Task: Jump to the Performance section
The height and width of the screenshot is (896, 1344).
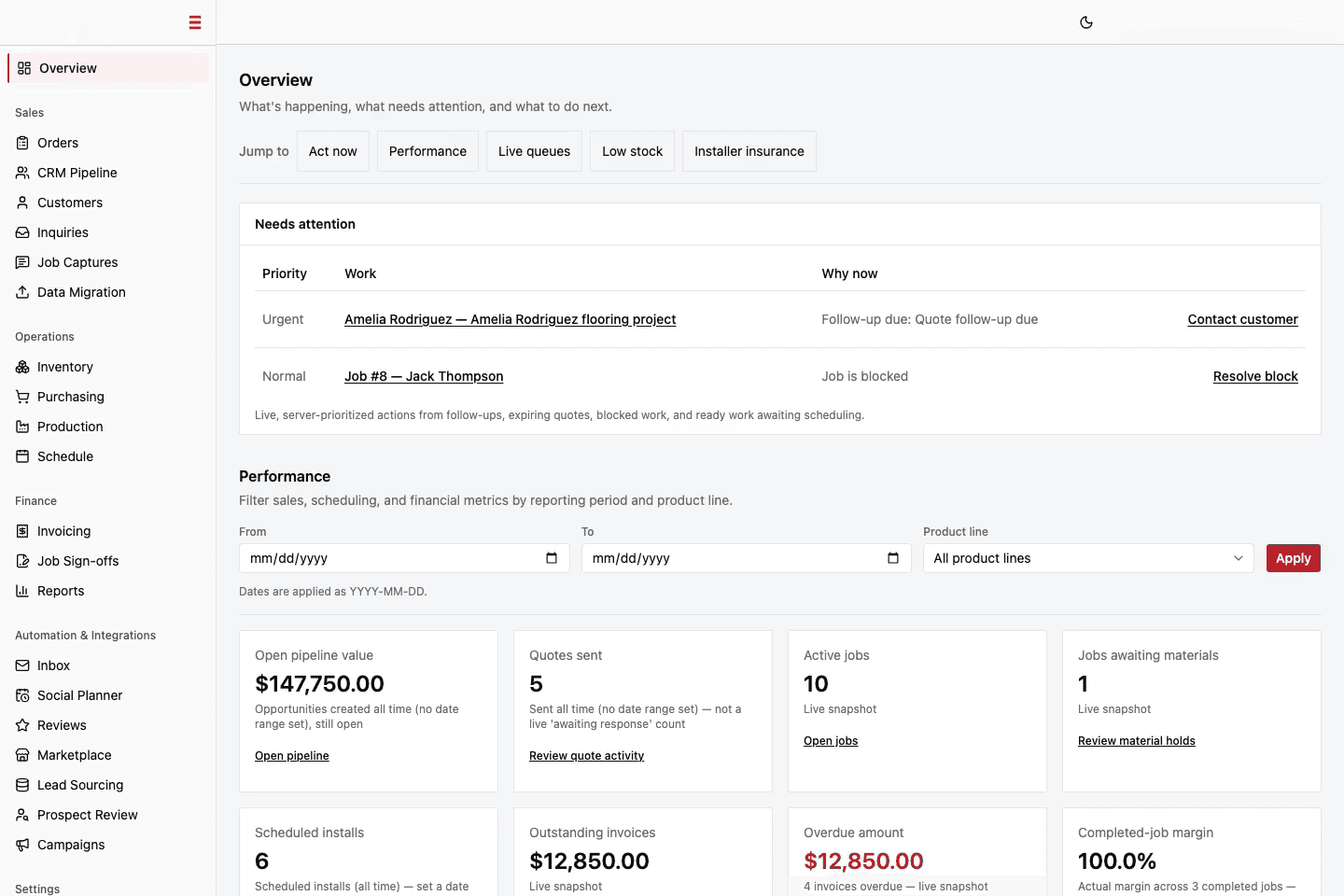Action: 427,151
